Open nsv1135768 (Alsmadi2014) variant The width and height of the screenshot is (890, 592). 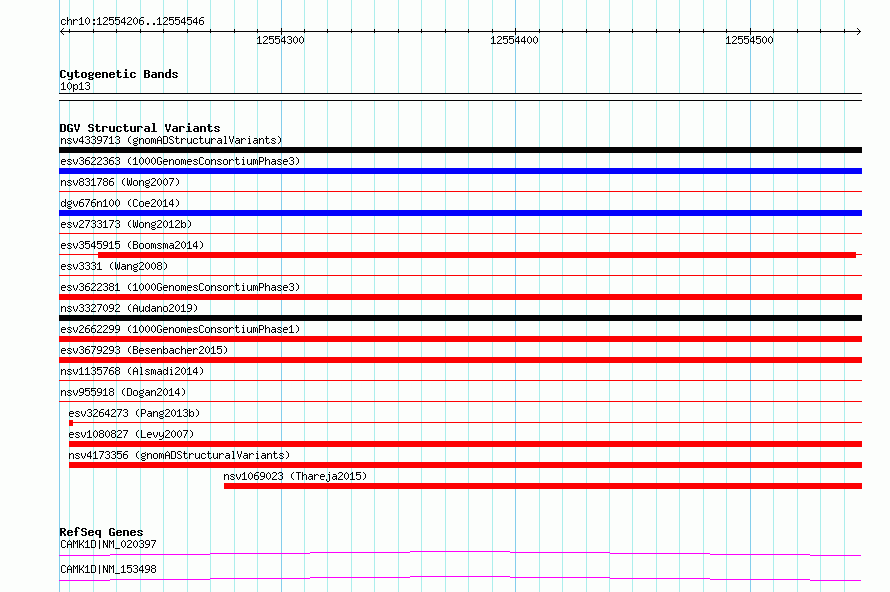(x=132, y=371)
